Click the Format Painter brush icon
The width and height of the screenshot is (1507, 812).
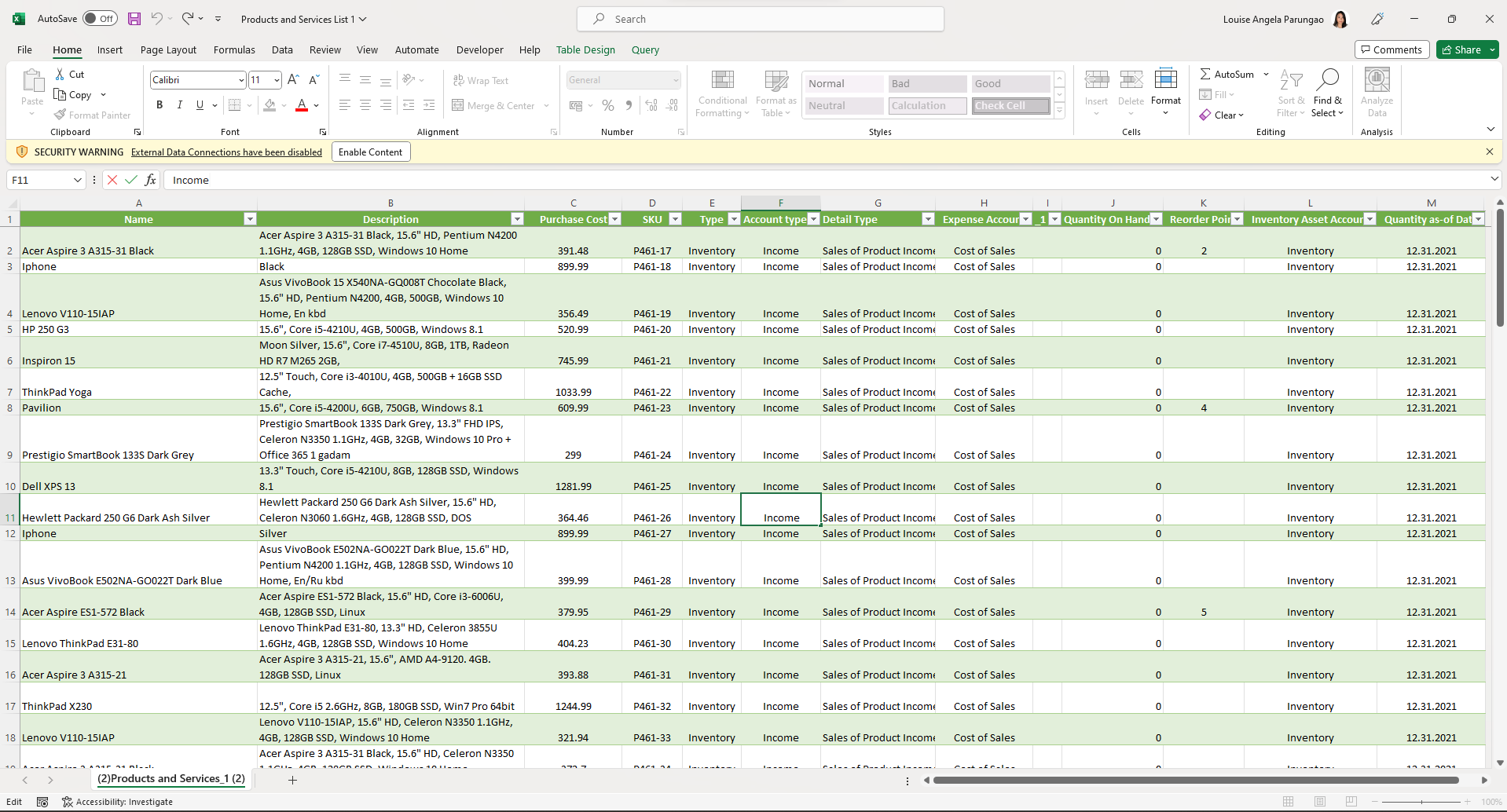coord(60,115)
